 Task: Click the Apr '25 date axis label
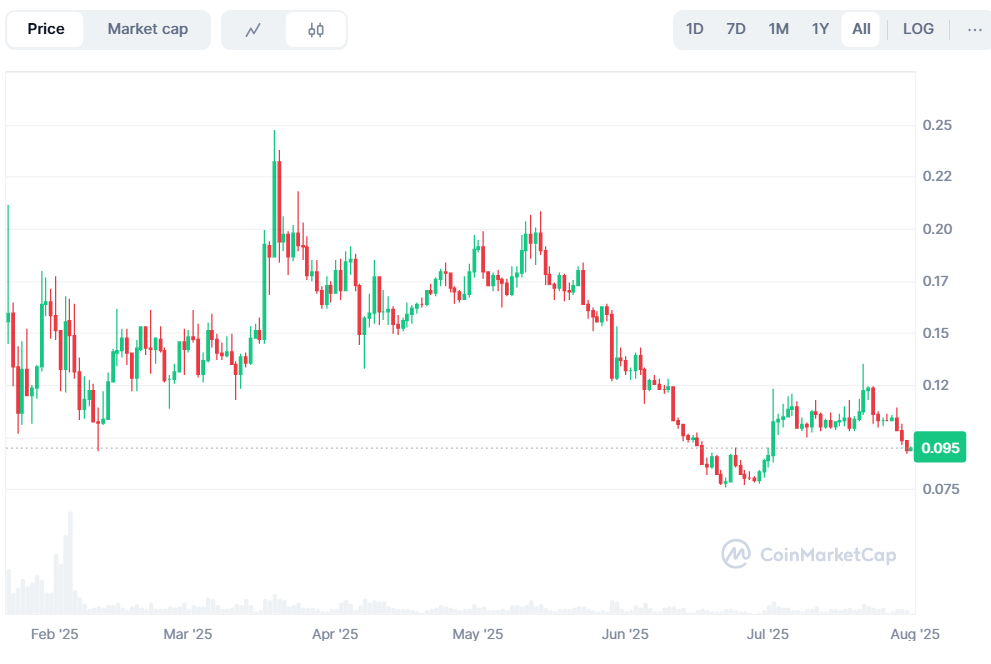[335, 634]
